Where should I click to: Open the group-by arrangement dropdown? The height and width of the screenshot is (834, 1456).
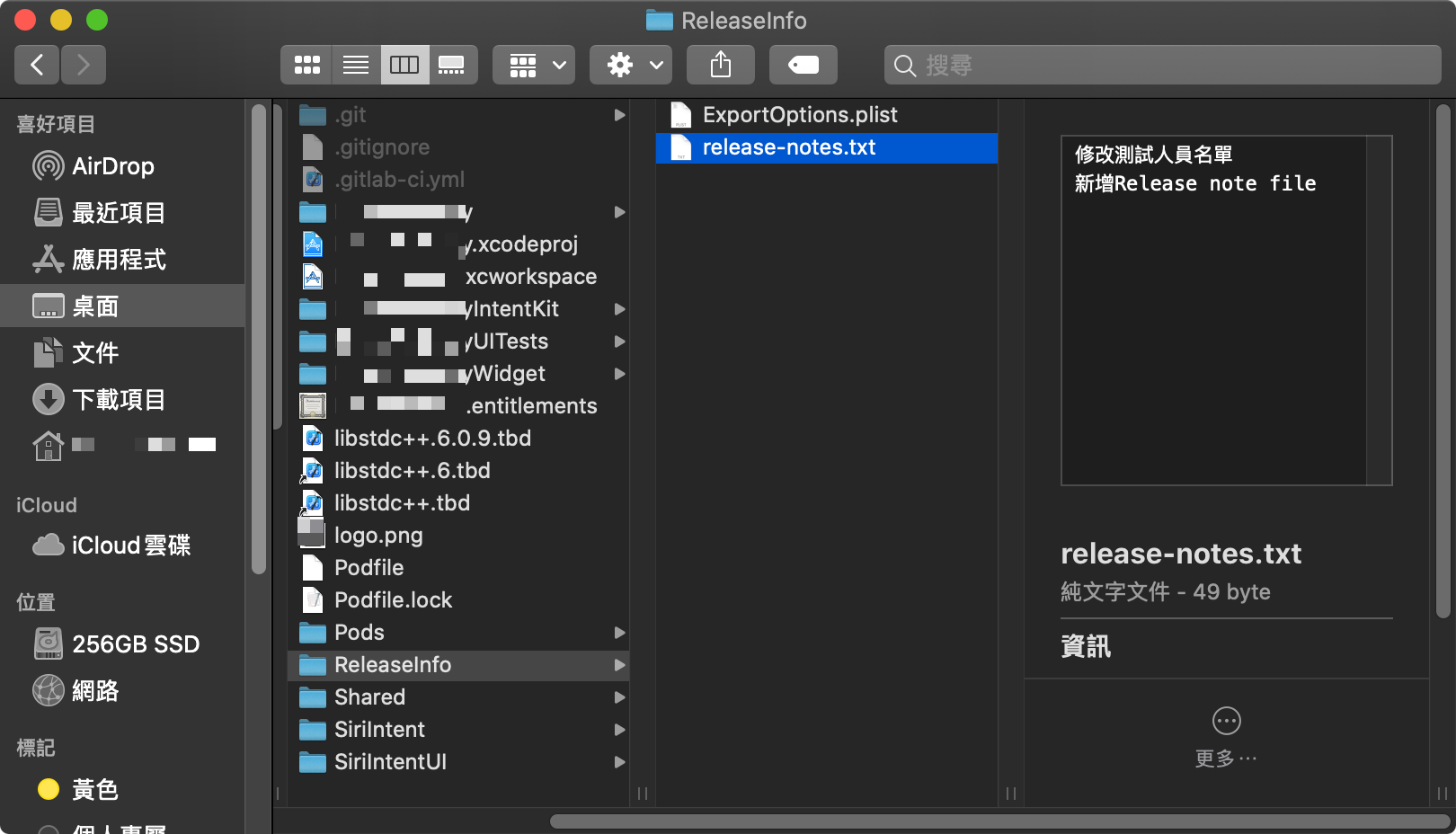coord(534,65)
